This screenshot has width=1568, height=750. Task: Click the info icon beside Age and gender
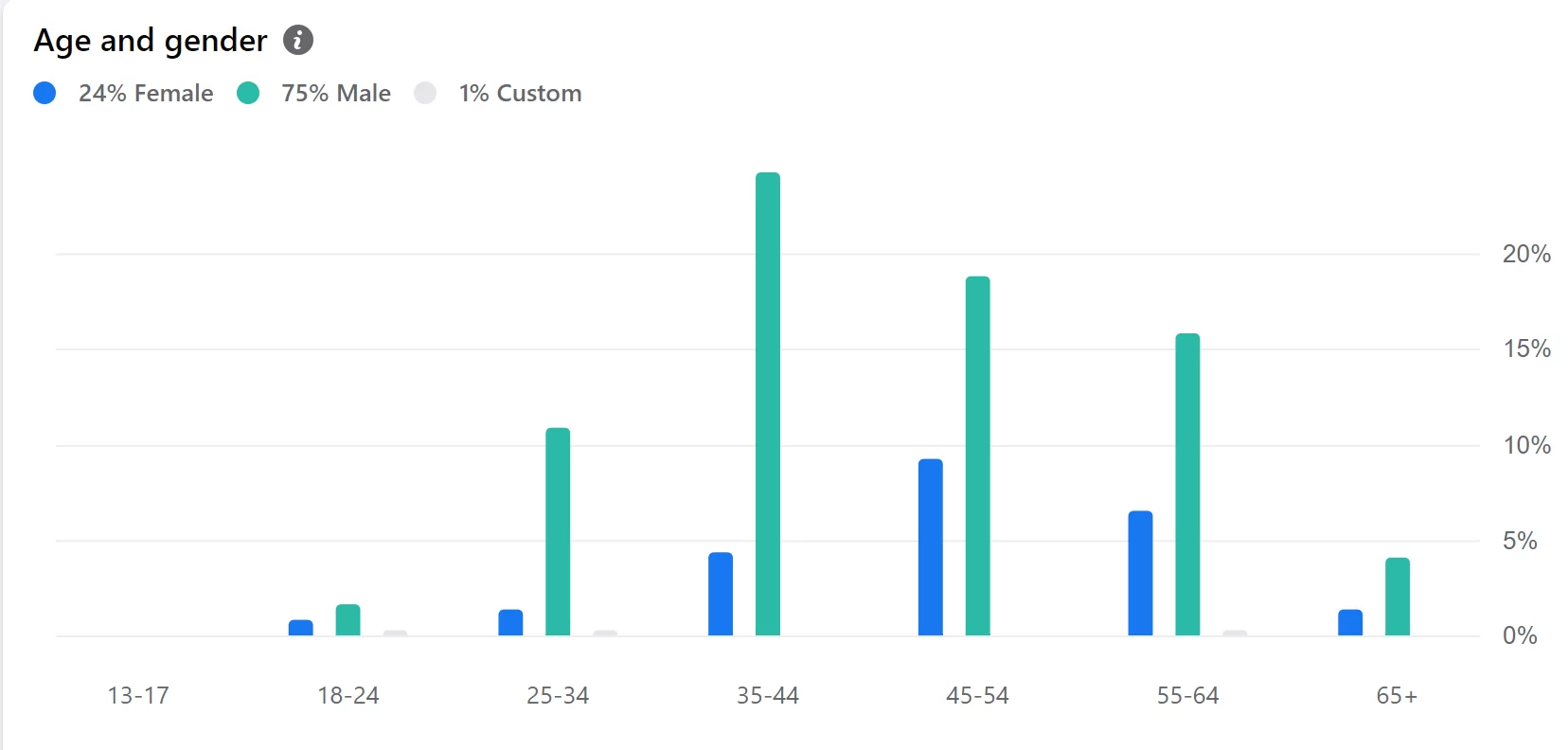pos(298,41)
